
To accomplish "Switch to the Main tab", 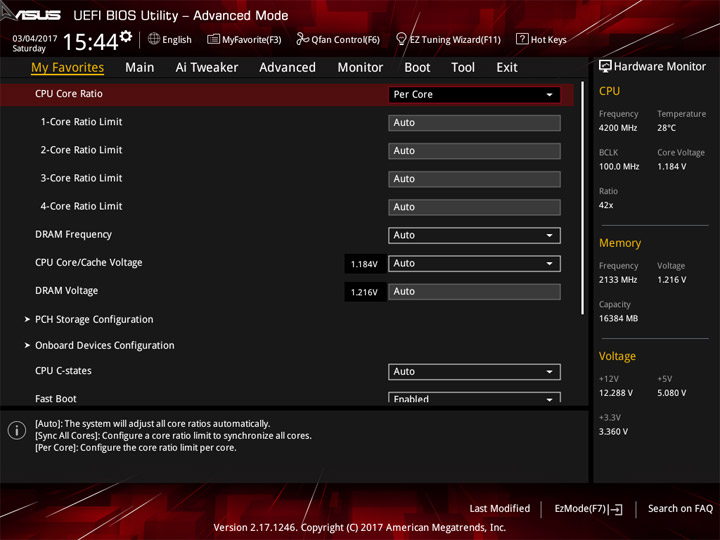I will (x=140, y=68).
